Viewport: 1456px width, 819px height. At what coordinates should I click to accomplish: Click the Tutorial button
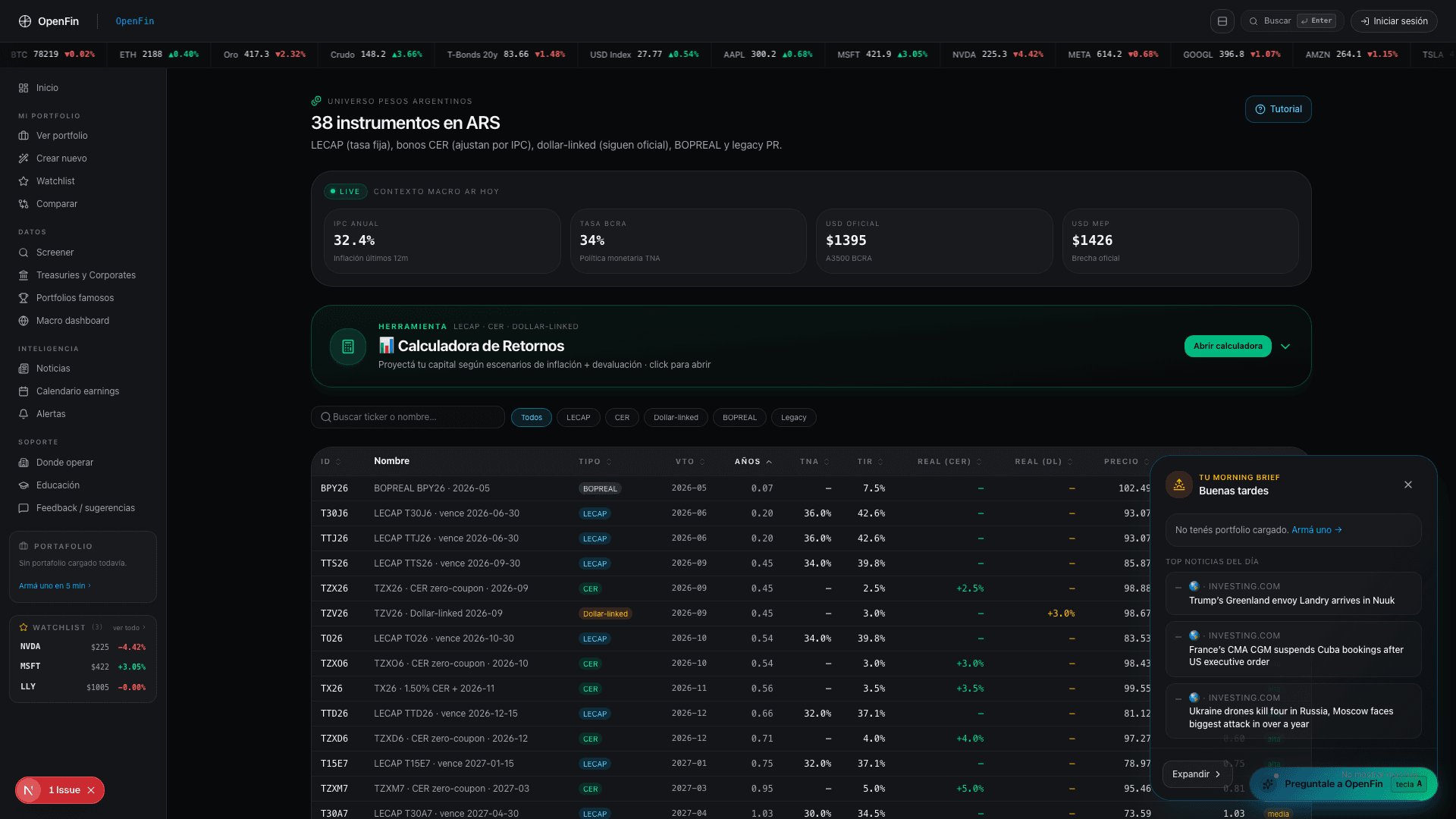click(1279, 109)
